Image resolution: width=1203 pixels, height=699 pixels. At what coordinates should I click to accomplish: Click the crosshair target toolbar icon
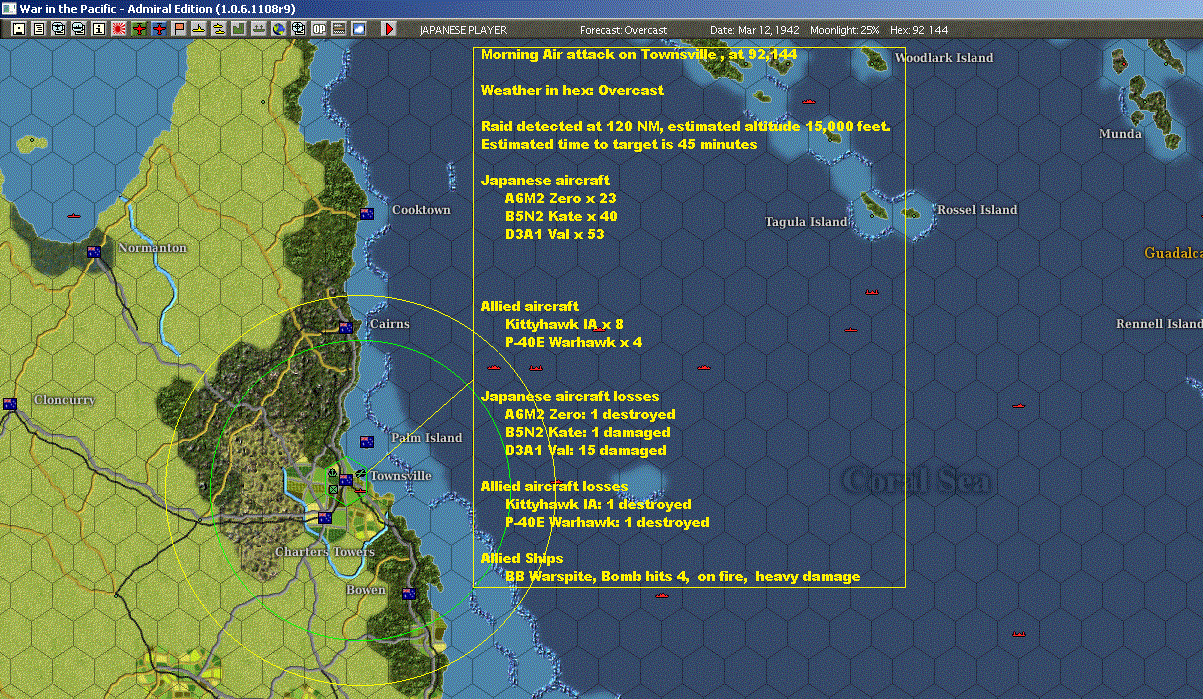(299, 29)
